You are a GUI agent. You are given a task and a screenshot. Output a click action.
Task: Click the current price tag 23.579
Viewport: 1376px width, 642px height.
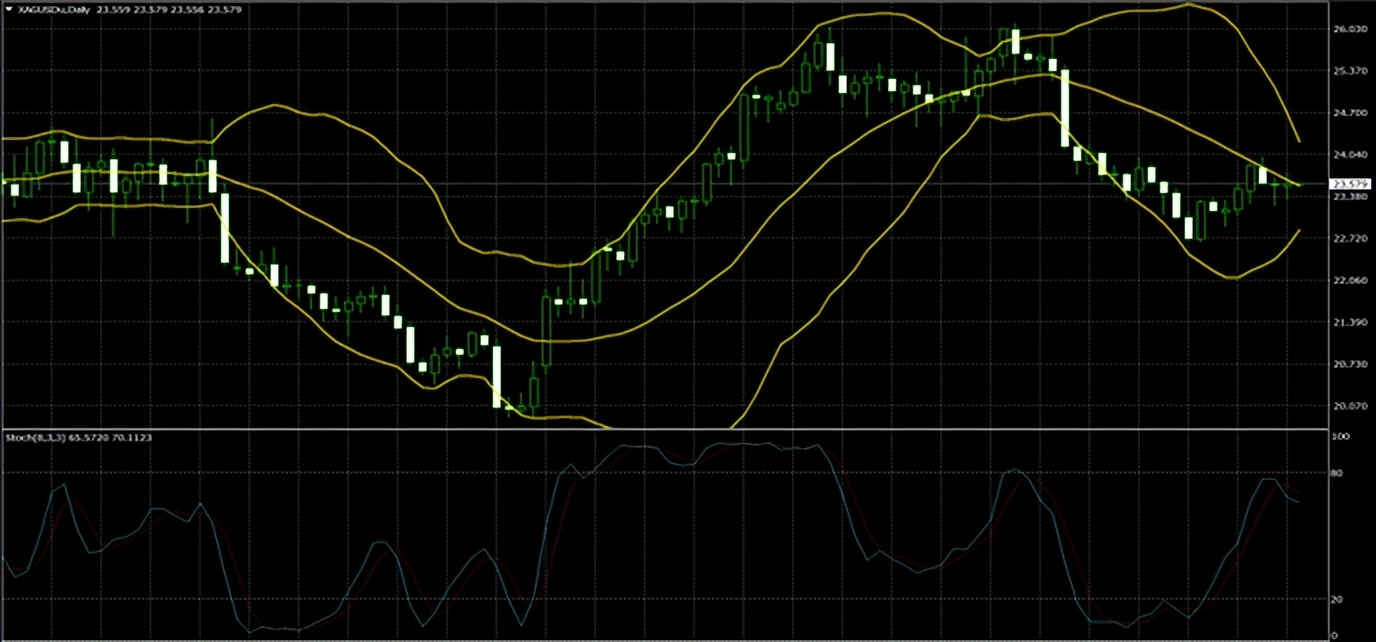click(1351, 184)
